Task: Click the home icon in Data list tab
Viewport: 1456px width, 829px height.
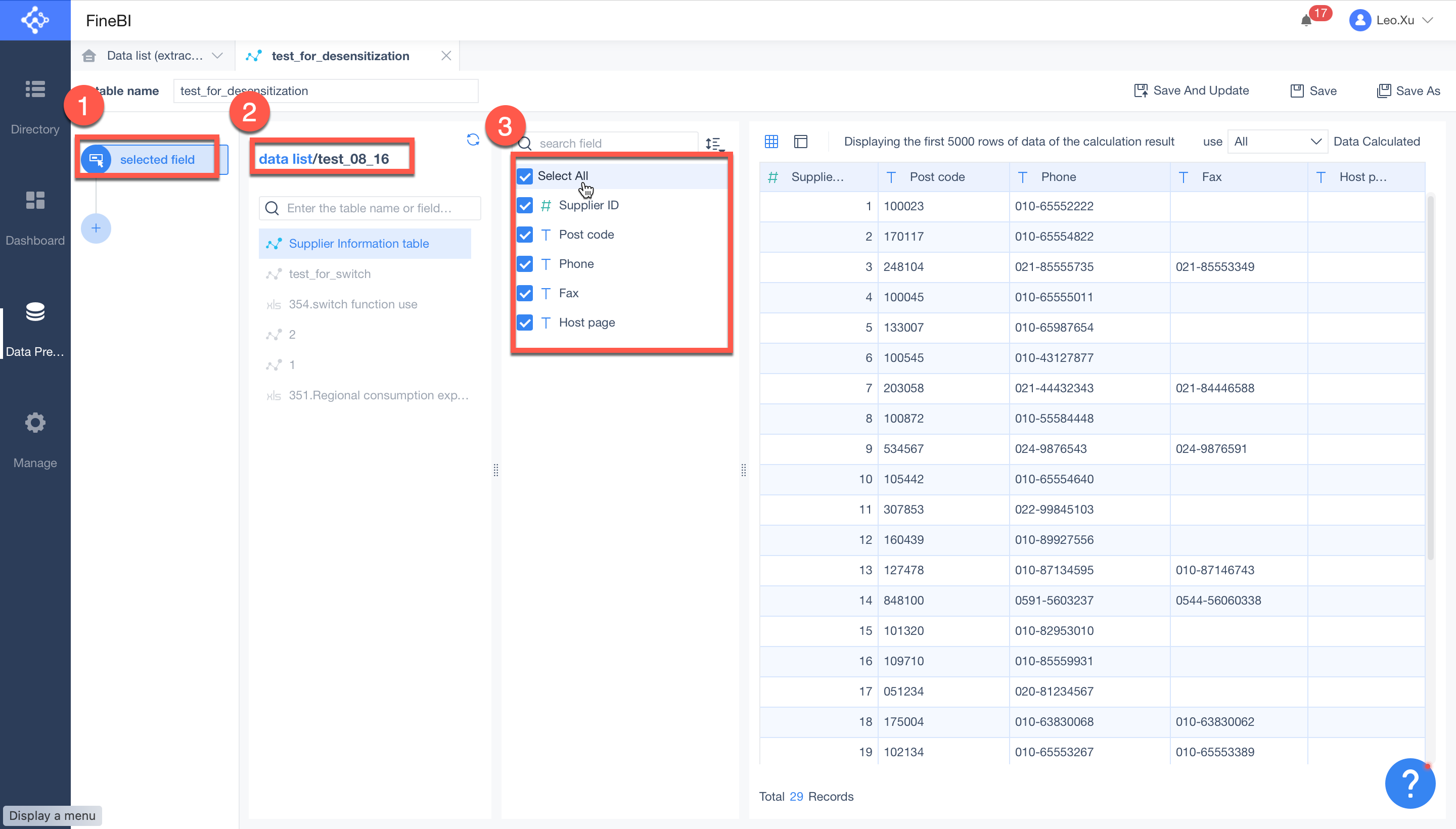Action: [x=89, y=56]
